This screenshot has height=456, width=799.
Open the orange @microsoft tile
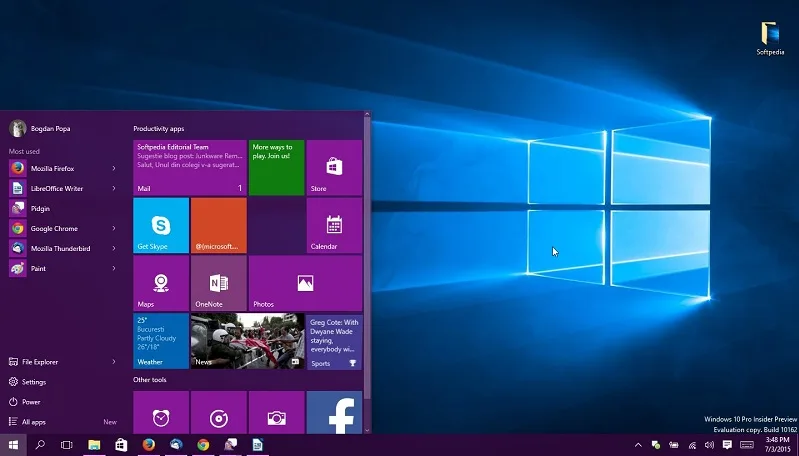219,225
